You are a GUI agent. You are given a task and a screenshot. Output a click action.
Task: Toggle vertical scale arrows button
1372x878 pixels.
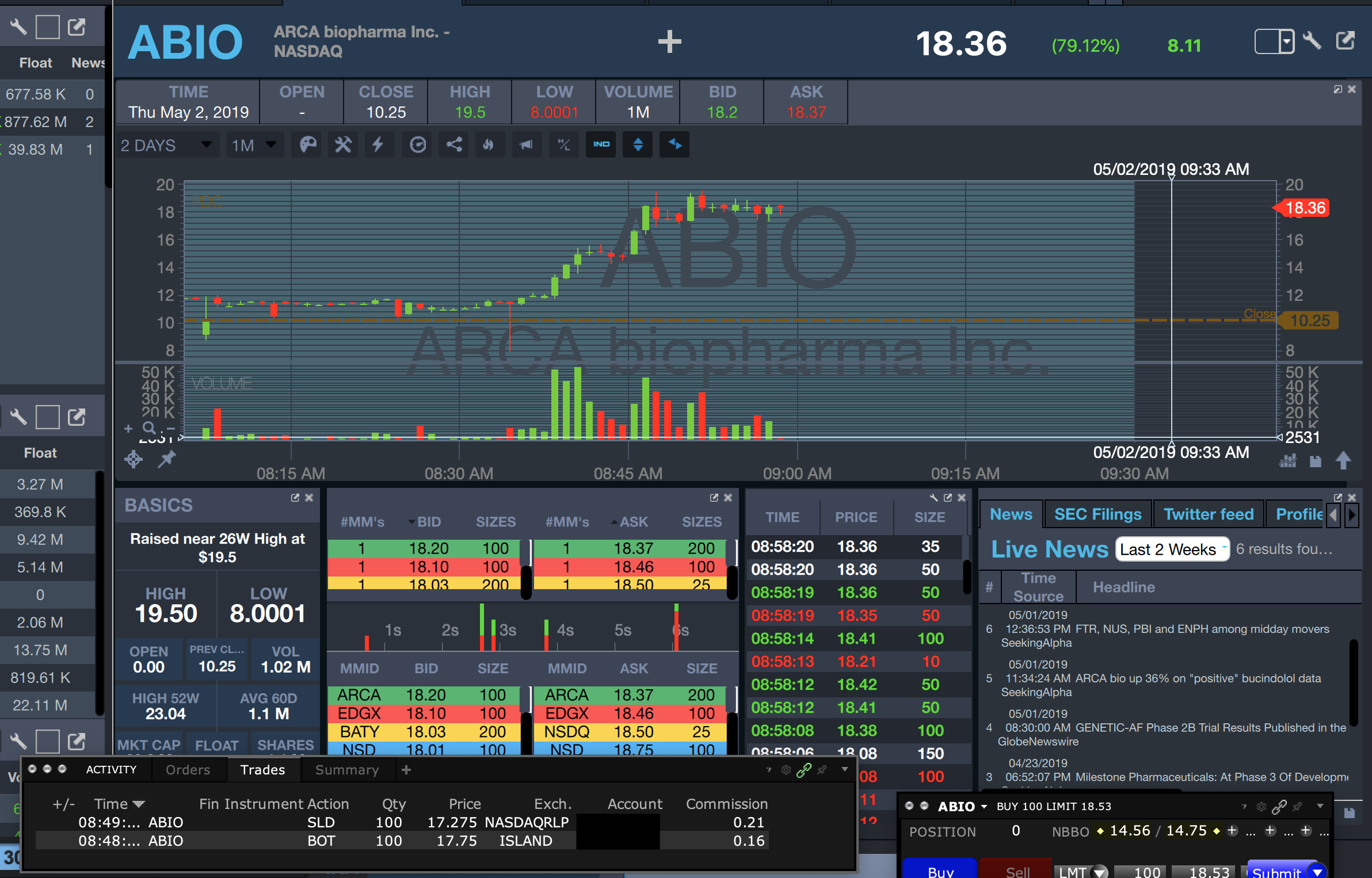coord(638,144)
